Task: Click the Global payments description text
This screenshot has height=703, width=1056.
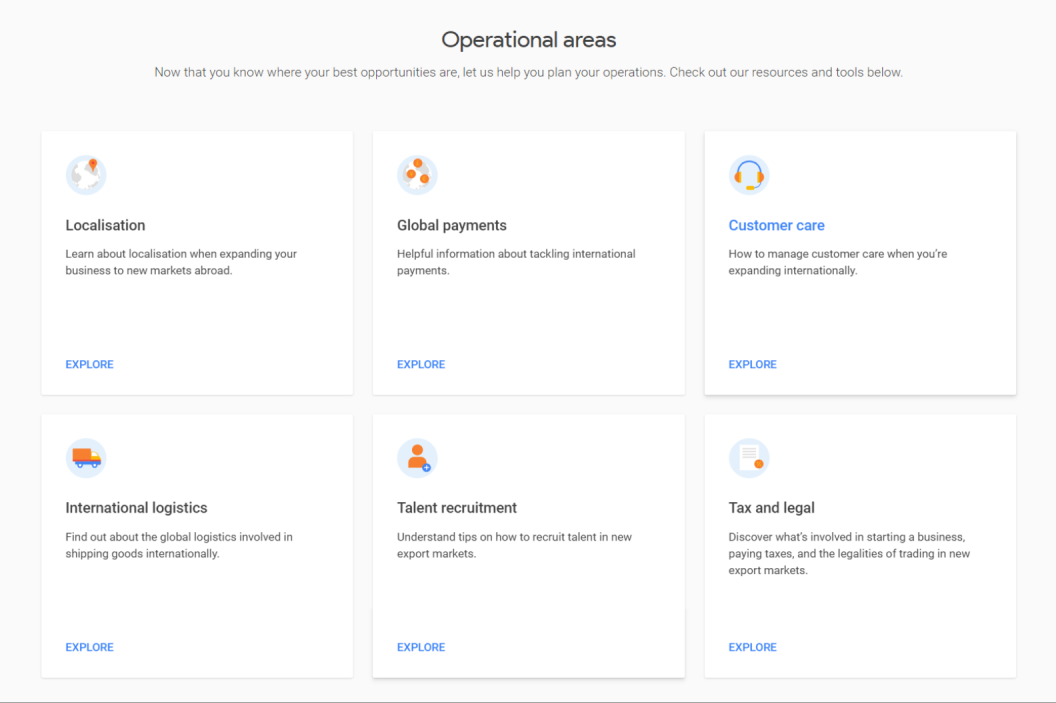Action: click(516, 262)
